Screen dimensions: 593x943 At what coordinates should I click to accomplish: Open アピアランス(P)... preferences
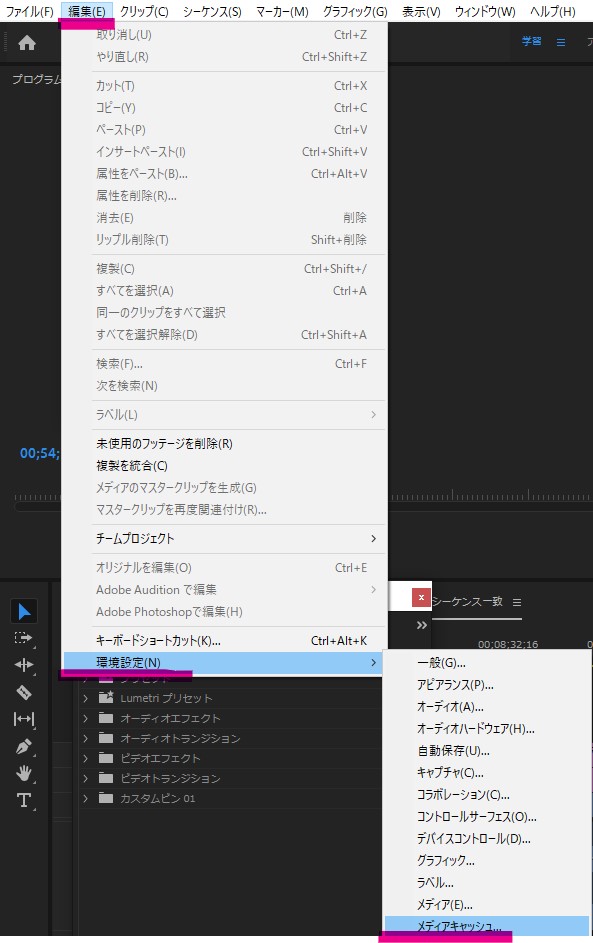tap(487, 685)
